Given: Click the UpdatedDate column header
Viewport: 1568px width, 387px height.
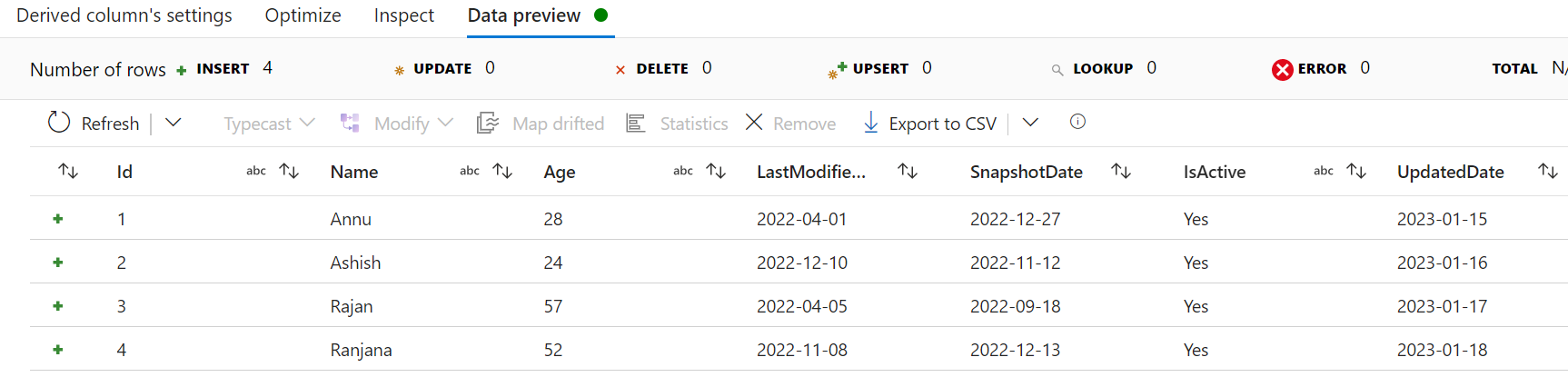Looking at the screenshot, I should pos(1450,172).
